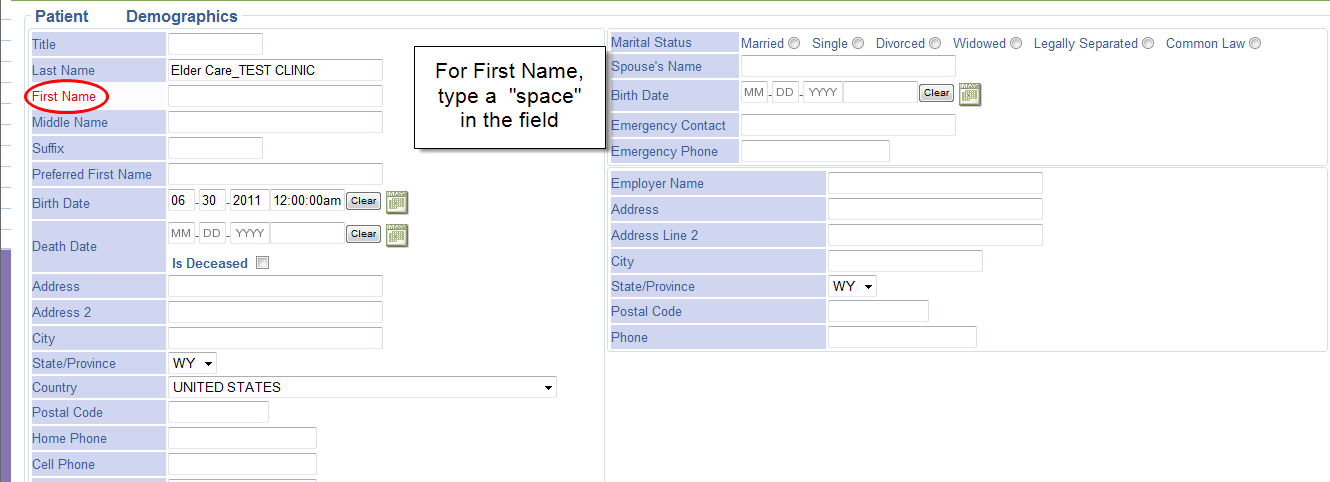1330x482 pixels.
Task: Select the Single marital status option
Action: point(858,43)
